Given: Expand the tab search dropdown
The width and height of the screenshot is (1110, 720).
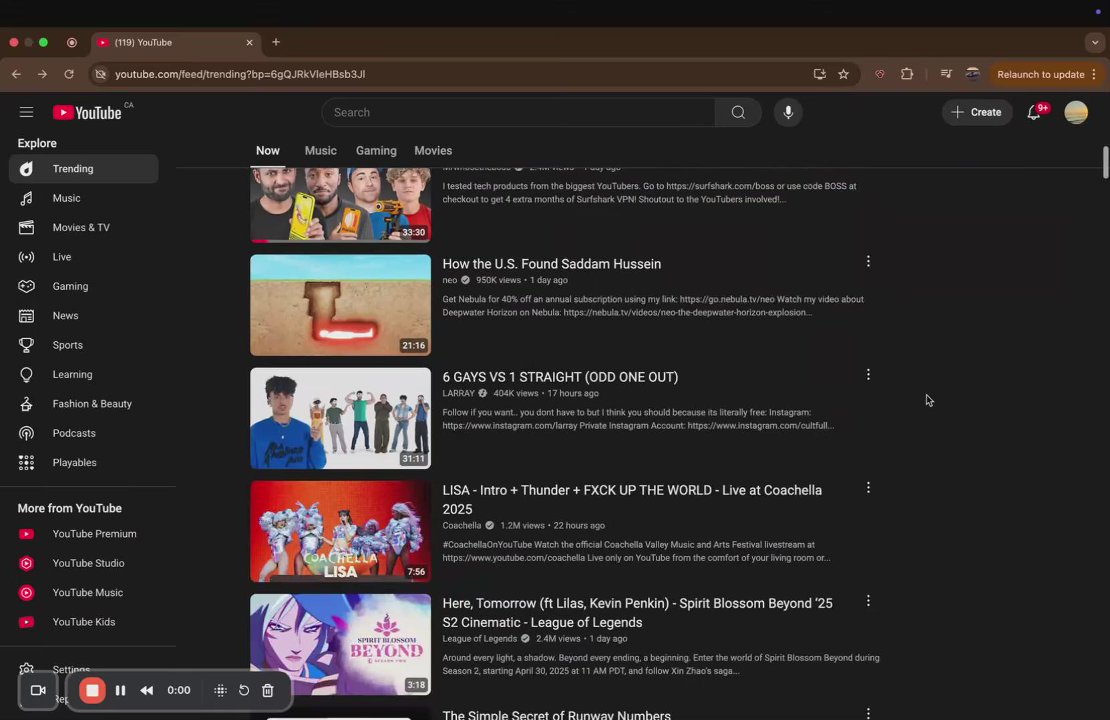Looking at the screenshot, I should click(x=1094, y=42).
